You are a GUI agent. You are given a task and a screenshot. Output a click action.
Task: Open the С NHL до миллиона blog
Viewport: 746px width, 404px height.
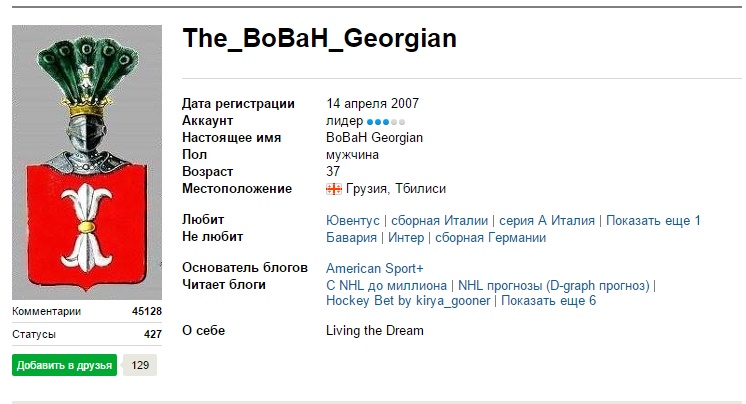[386, 285]
